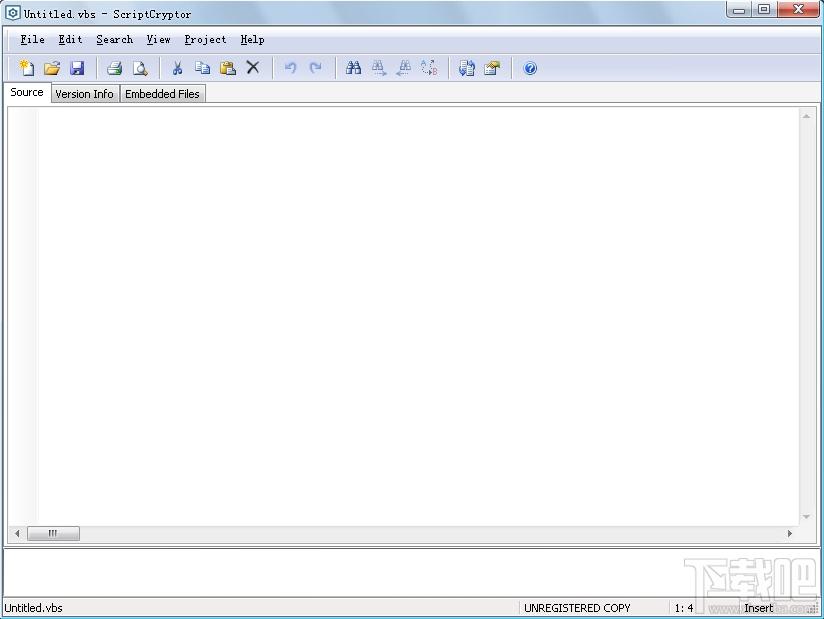Click the horizontal scrollbar thumb
Screen dimensions: 824x619
point(52,534)
